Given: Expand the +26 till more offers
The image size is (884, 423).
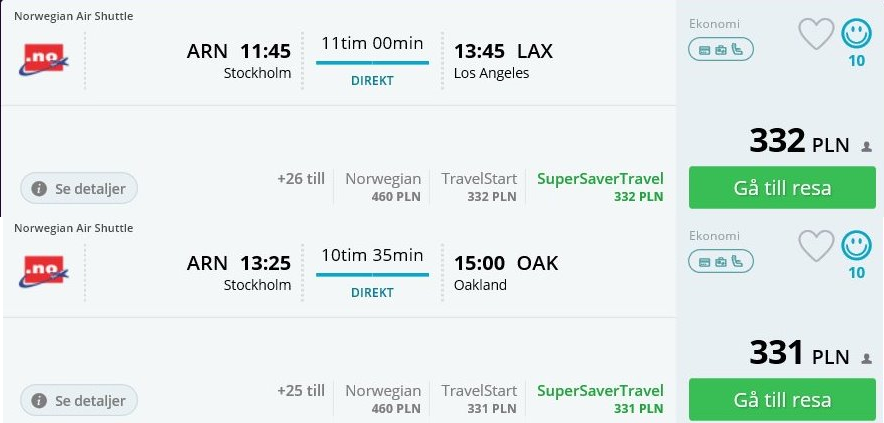Looking at the screenshot, I should pos(301,179).
